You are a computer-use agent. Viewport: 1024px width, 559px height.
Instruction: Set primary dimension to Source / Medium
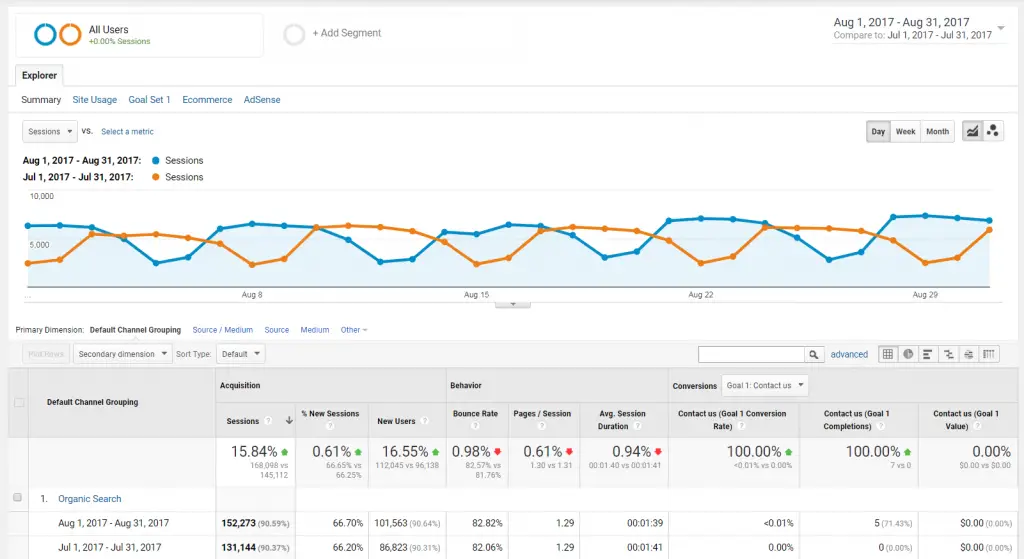point(222,330)
